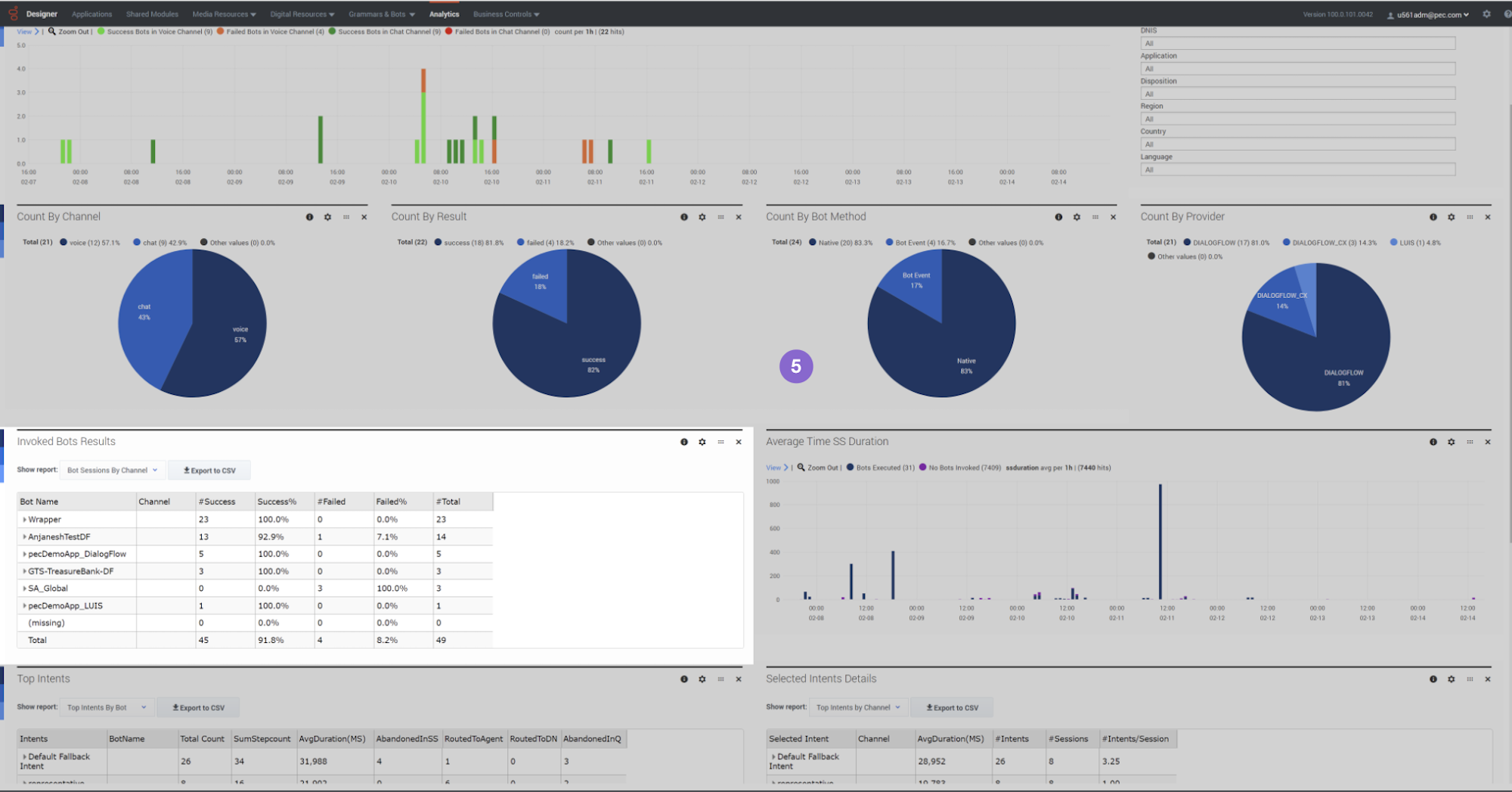Open settings gear on Invoked Bots Results panel
The width and height of the screenshot is (1512, 792).
tap(702, 442)
